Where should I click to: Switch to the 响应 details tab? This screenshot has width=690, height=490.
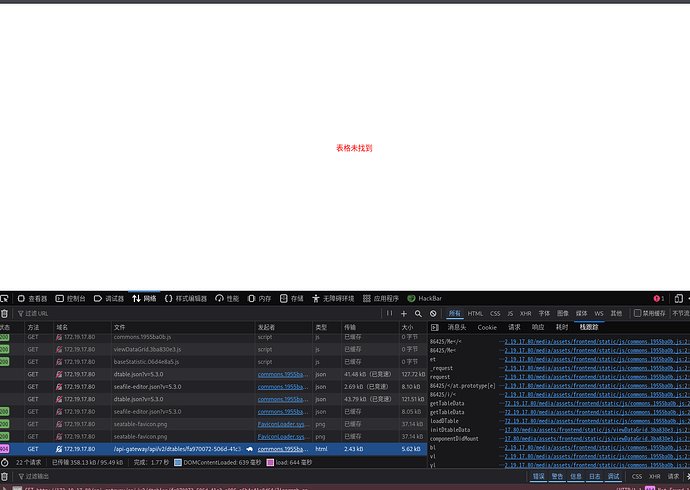(538, 327)
